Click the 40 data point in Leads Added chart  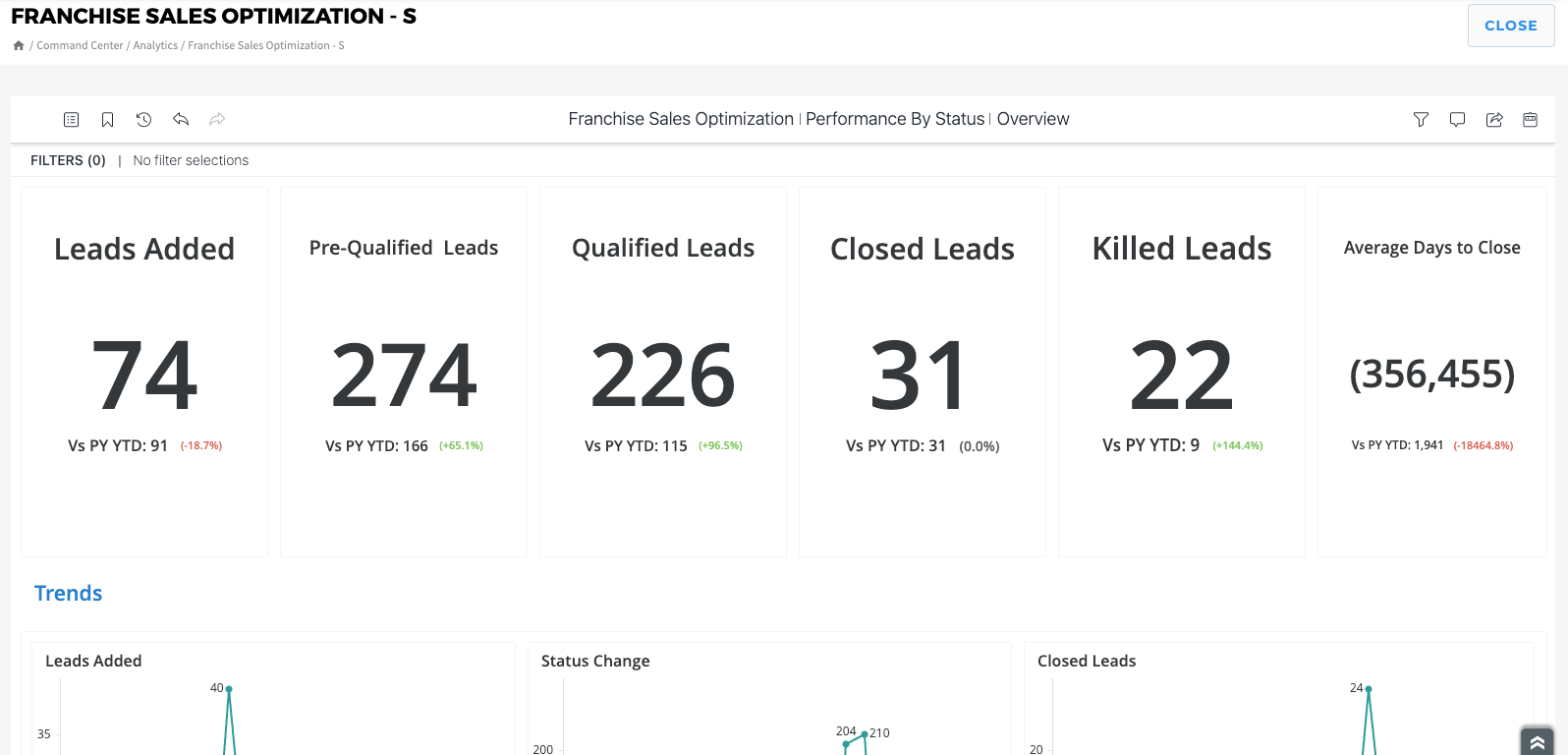pos(229,689)
